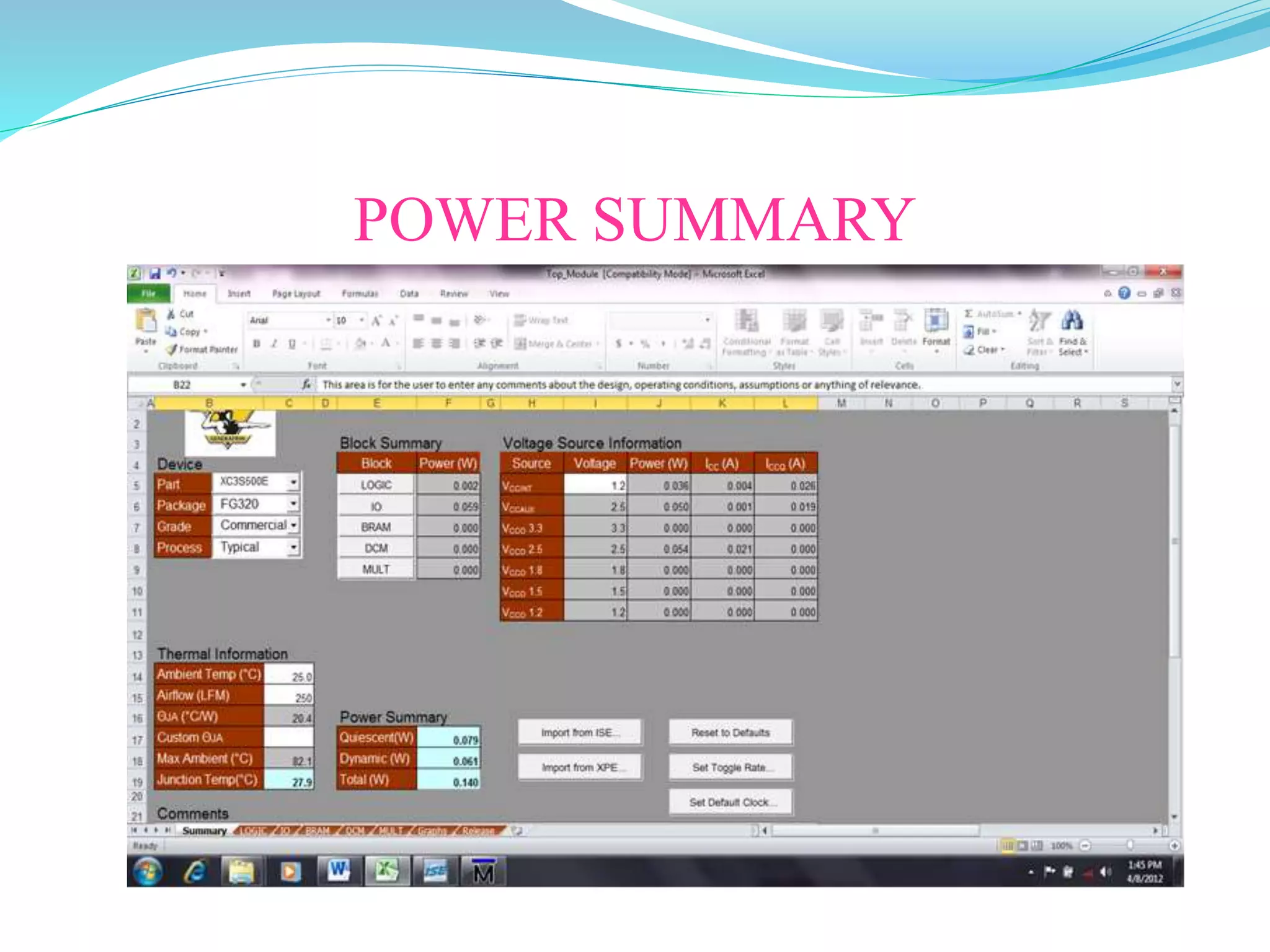Click the zoom slider in status bar
The width and height of the screenshot is (1270, 952).
tap(1130, 845)
